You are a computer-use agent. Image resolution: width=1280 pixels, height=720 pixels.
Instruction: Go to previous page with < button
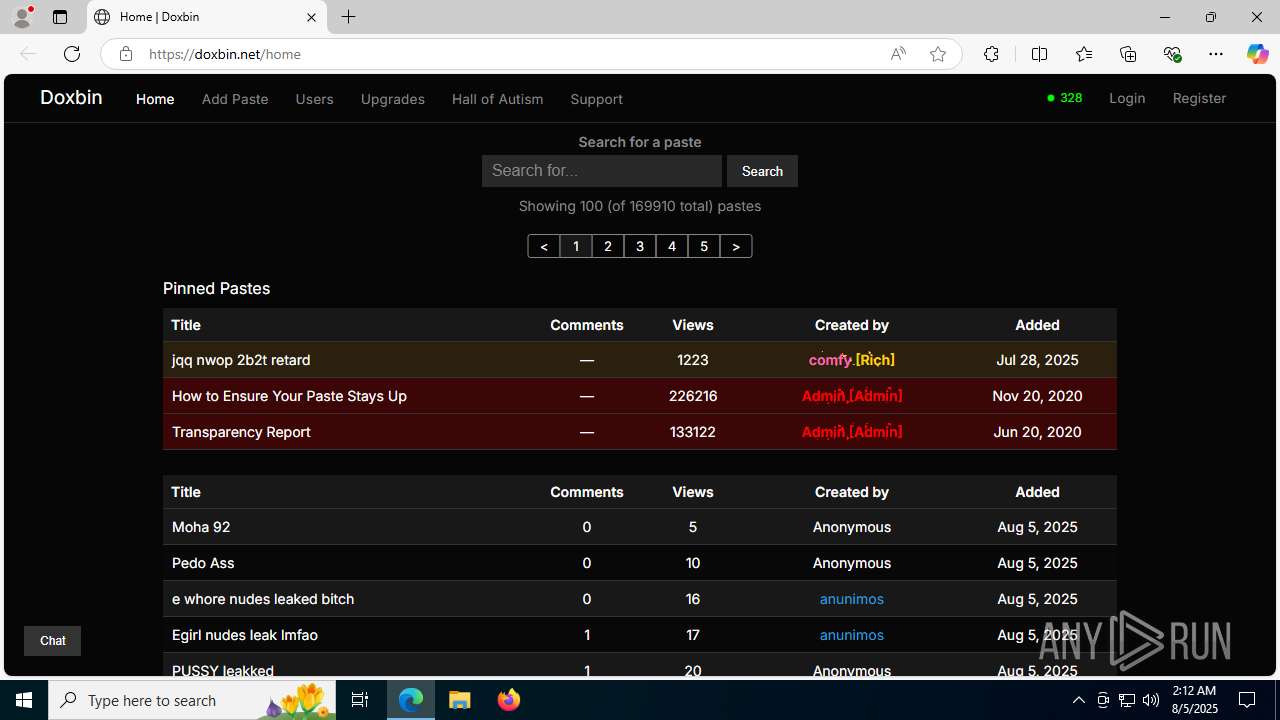click(544, 246)
